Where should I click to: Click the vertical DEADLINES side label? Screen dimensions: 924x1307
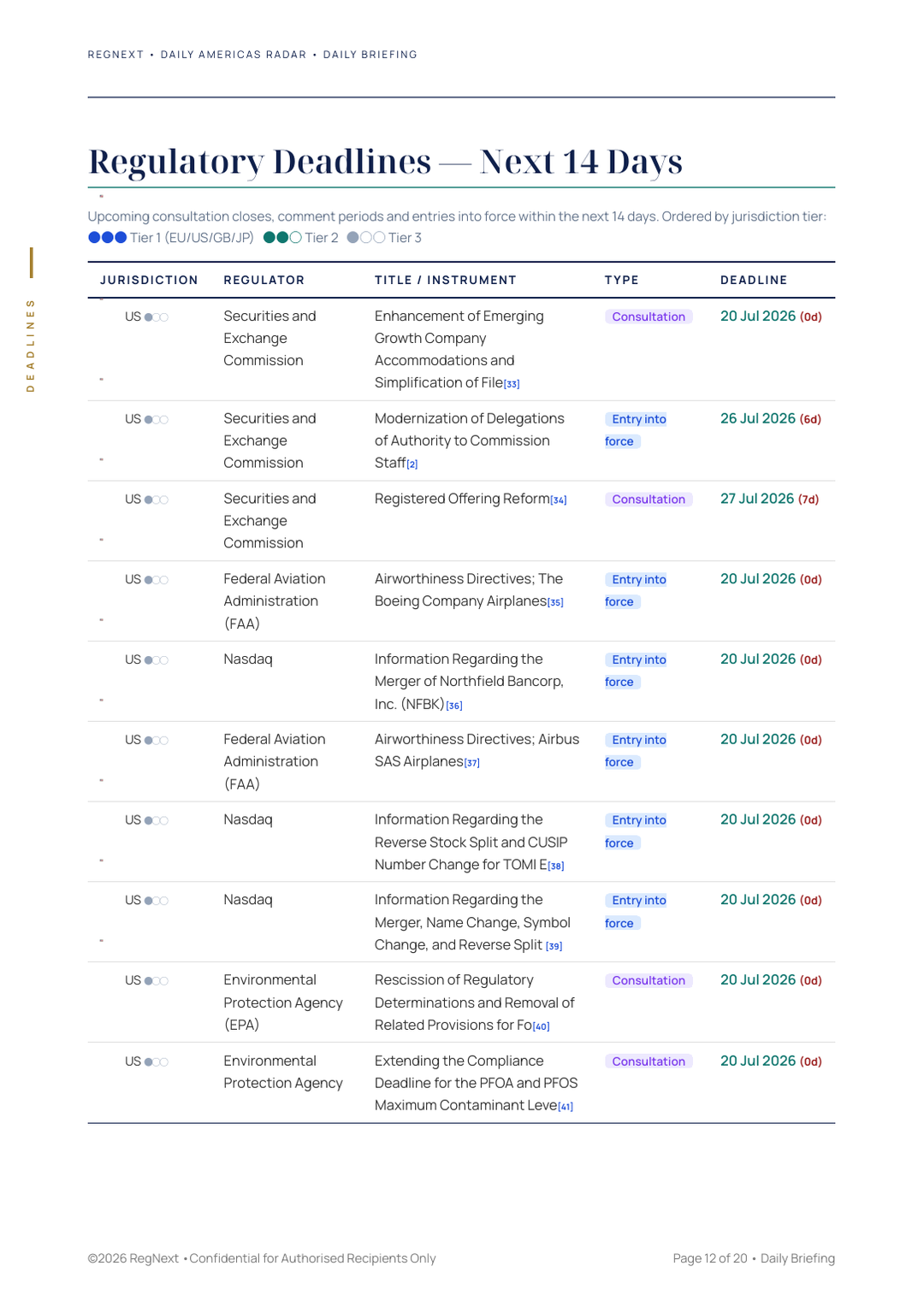coord(31,345)
